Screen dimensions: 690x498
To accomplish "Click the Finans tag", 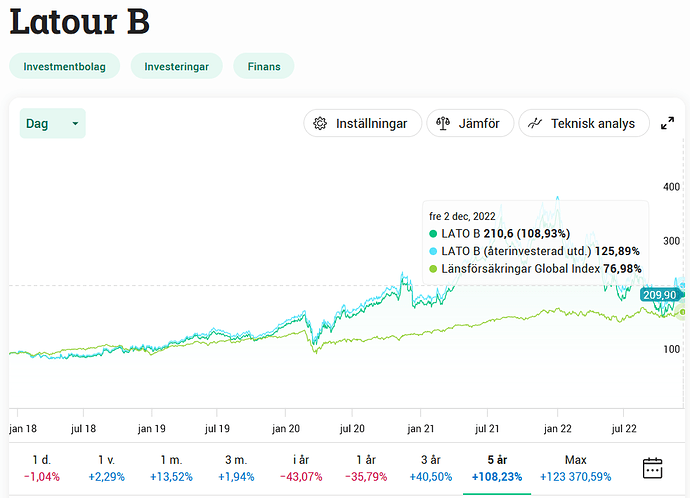I will click(264, 66).
